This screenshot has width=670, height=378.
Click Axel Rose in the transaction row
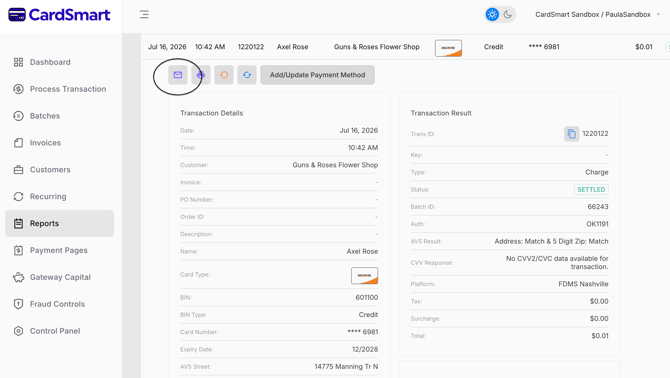[292, 47]
